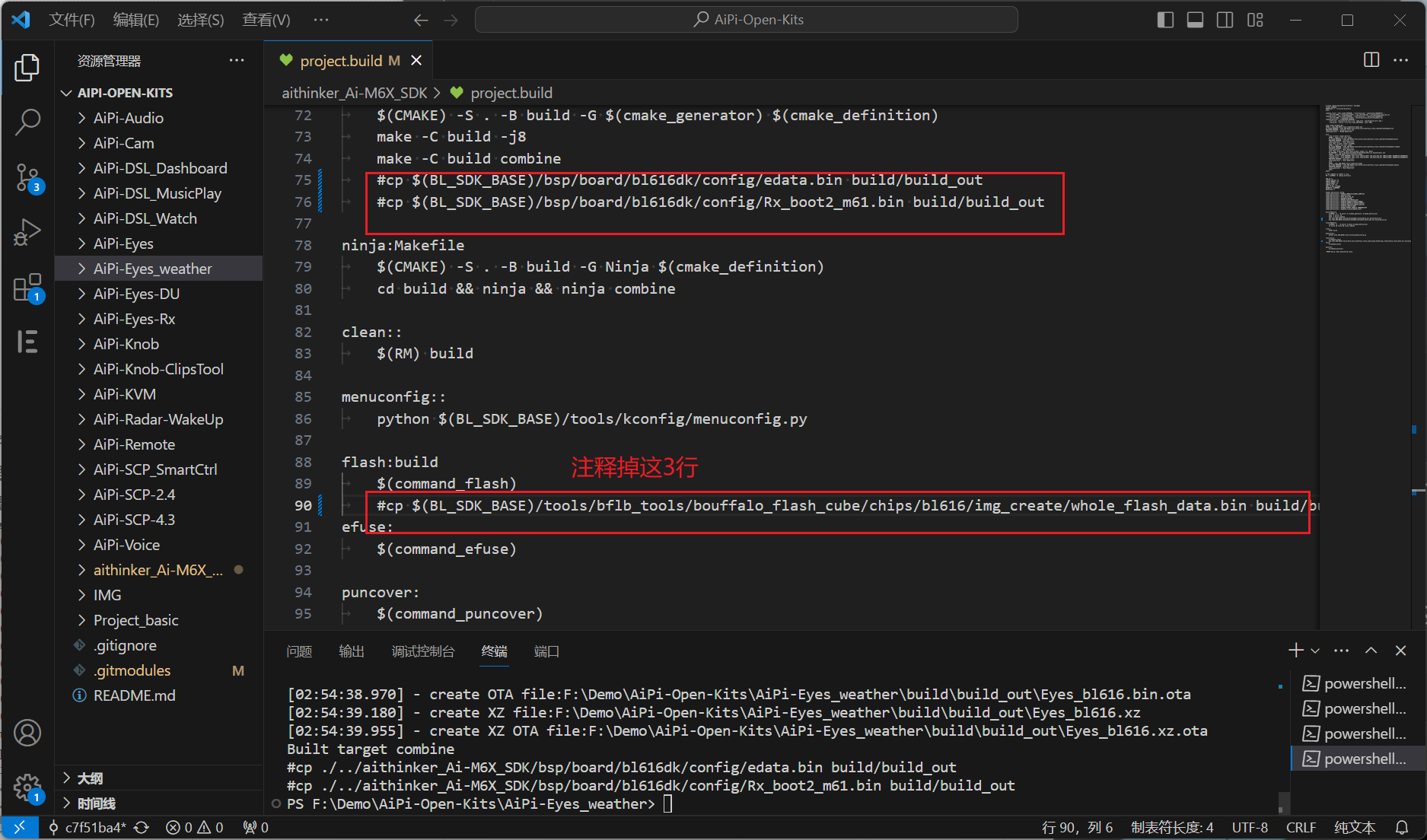This screenshot has height=840, width=1427.
Task: Click the c7f51ba4* branch indicator
Action: [87, 827]
